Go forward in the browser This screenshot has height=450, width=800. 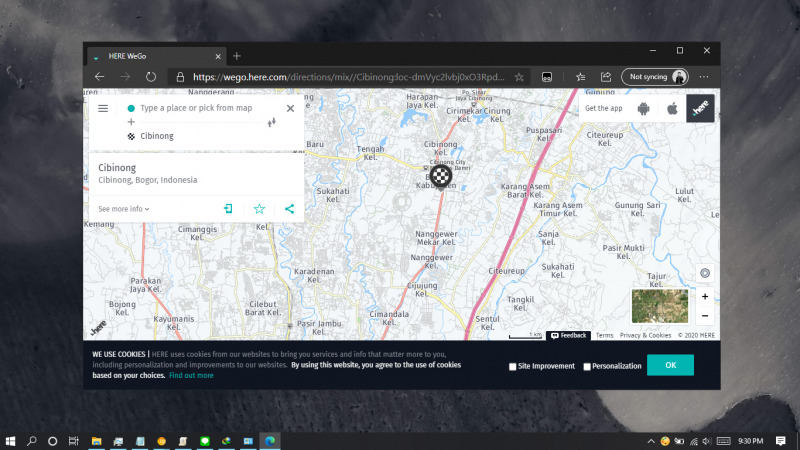pyautogui.click(x=125, y=77)
